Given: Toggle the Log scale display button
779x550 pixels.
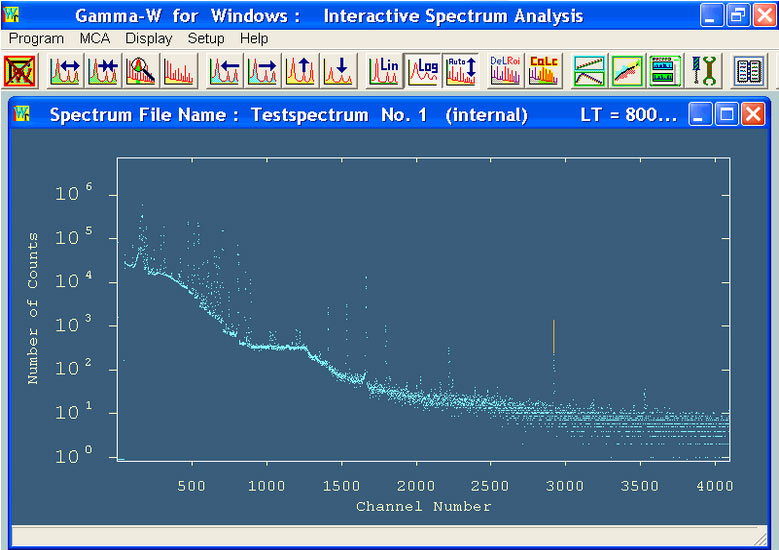Looking at the screenshot, I should [422, 71].
